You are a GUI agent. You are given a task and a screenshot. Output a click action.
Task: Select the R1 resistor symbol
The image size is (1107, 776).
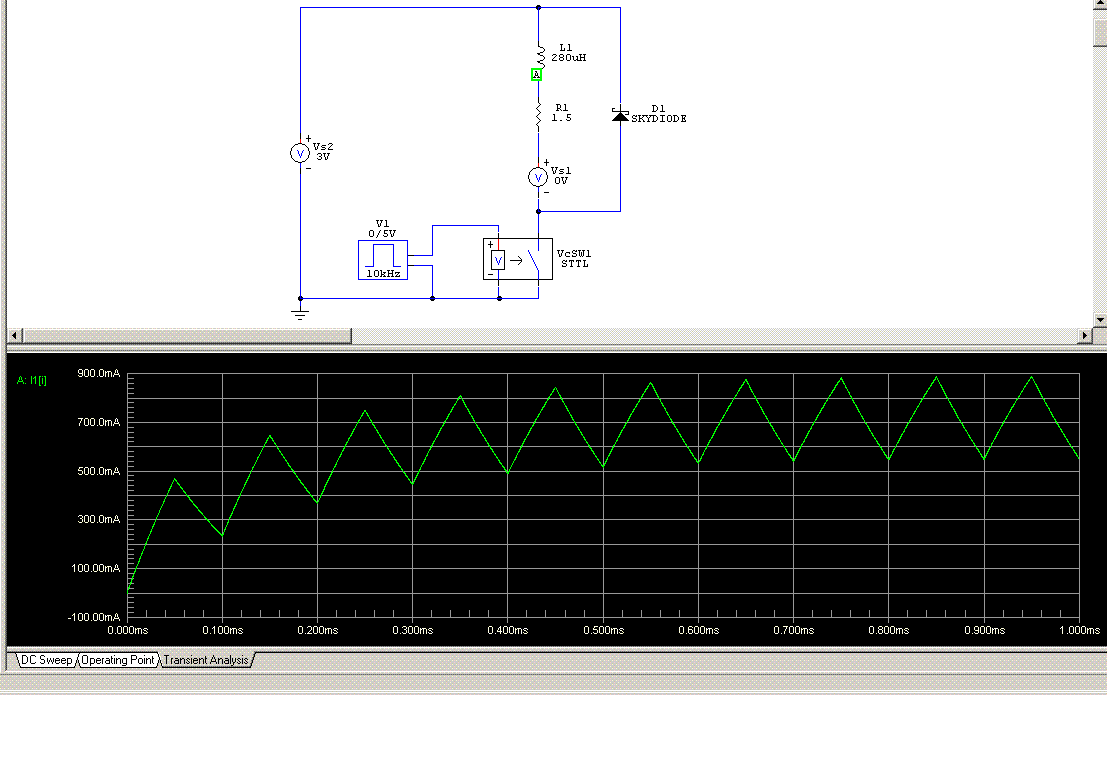click(x=539, y=115)
